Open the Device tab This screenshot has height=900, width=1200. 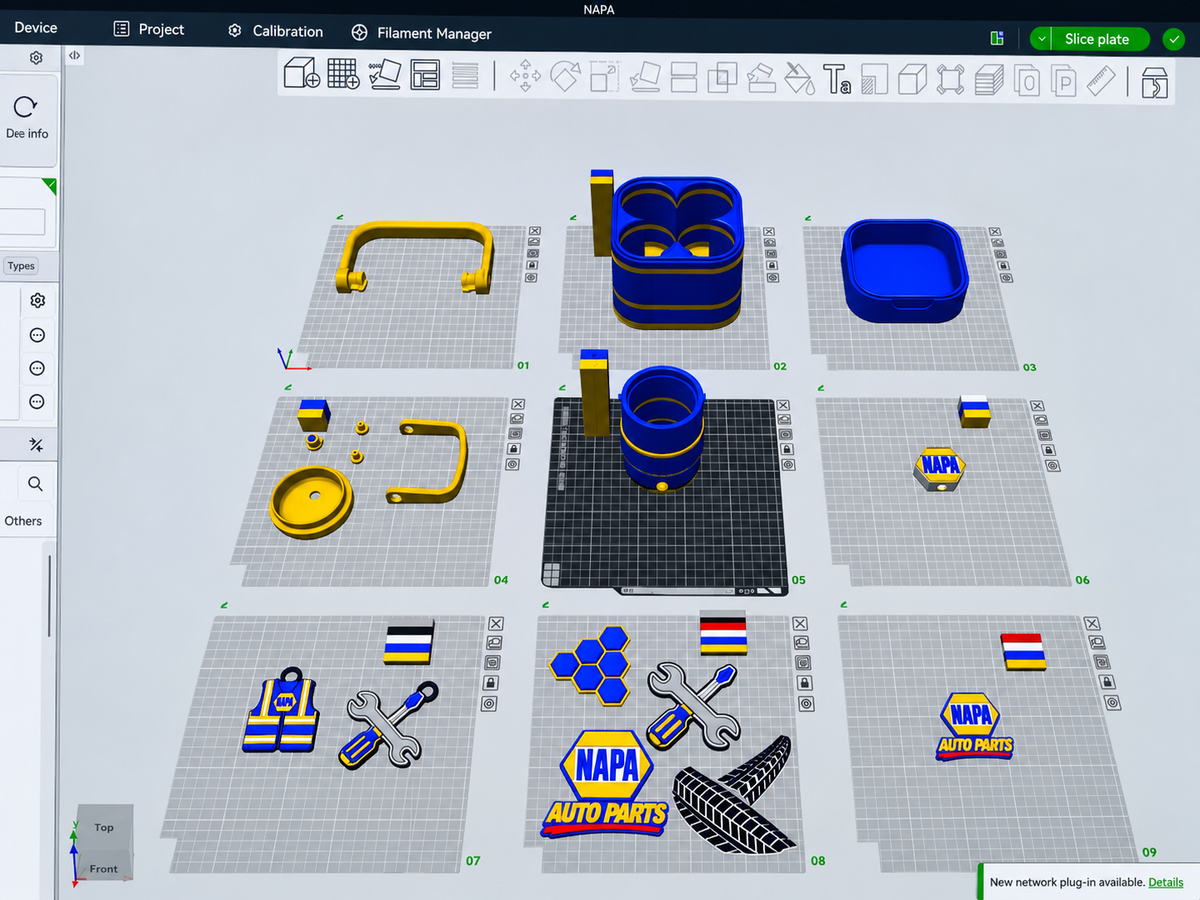pos(36,28)
